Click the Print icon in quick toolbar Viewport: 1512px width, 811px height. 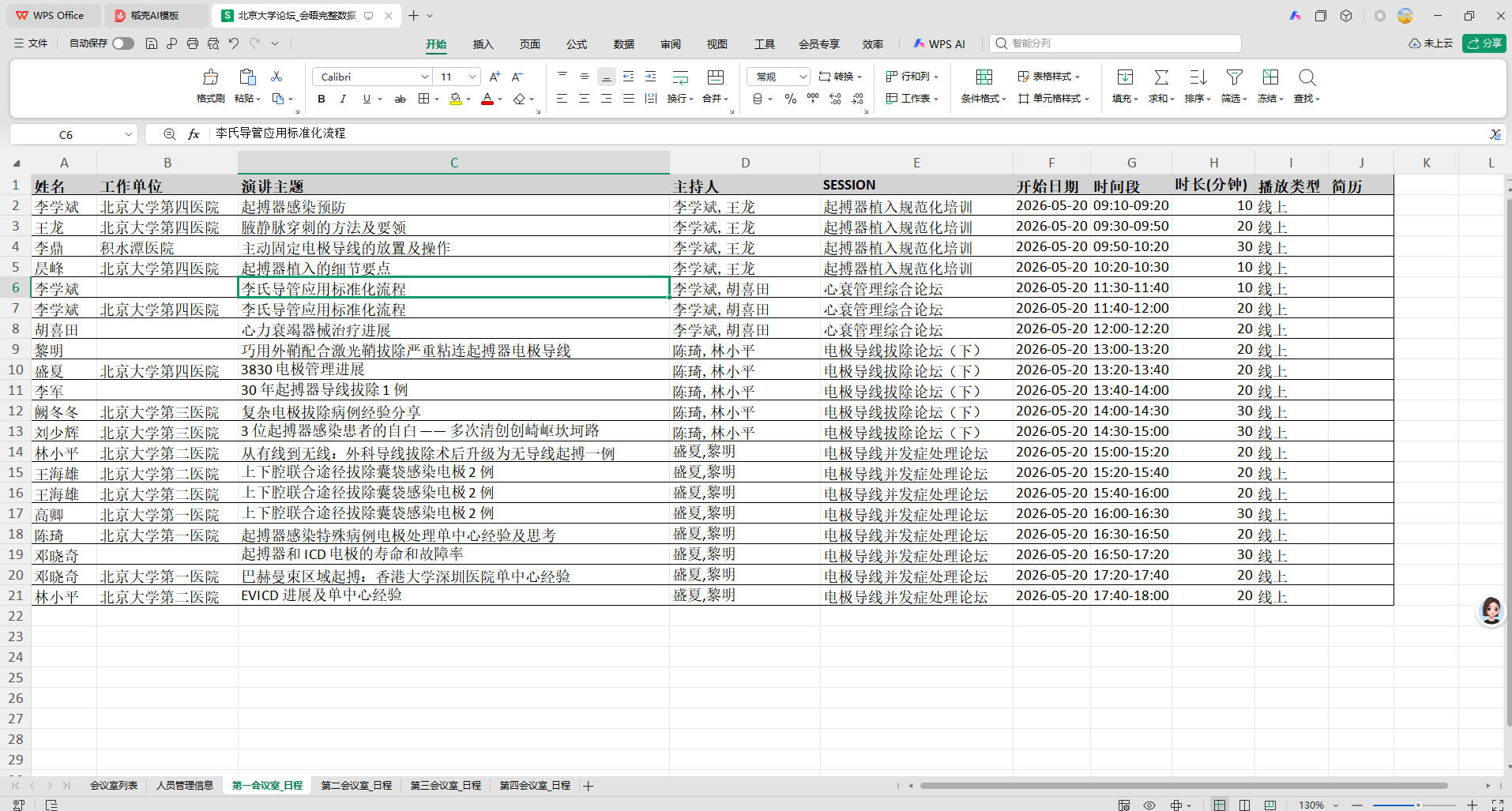(193, 43)
